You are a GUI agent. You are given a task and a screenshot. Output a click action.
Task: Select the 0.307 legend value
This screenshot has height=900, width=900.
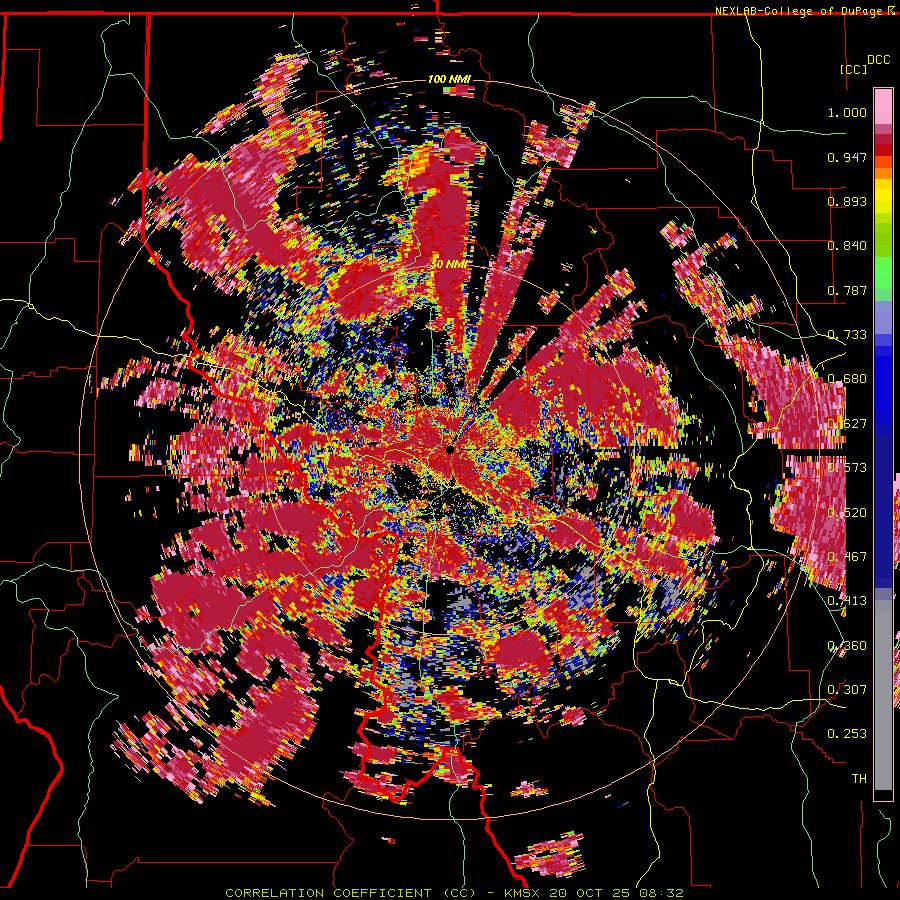pos(847,689)
